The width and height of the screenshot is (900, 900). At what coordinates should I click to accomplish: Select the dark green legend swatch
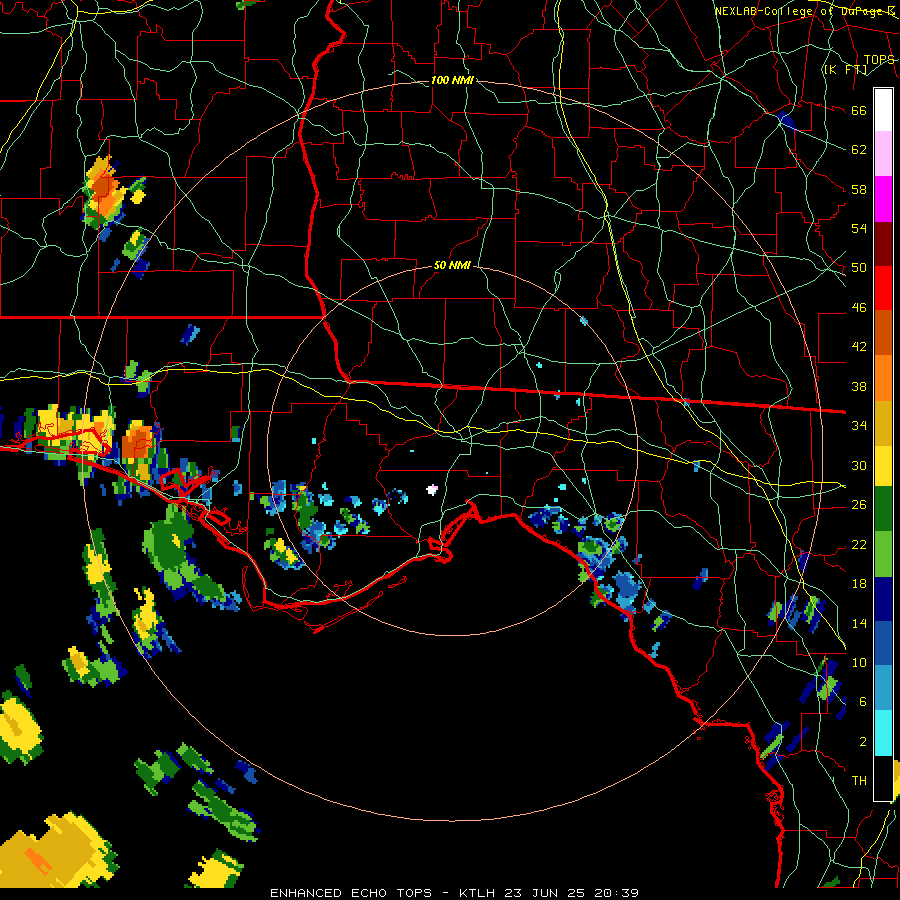point(883,509)
